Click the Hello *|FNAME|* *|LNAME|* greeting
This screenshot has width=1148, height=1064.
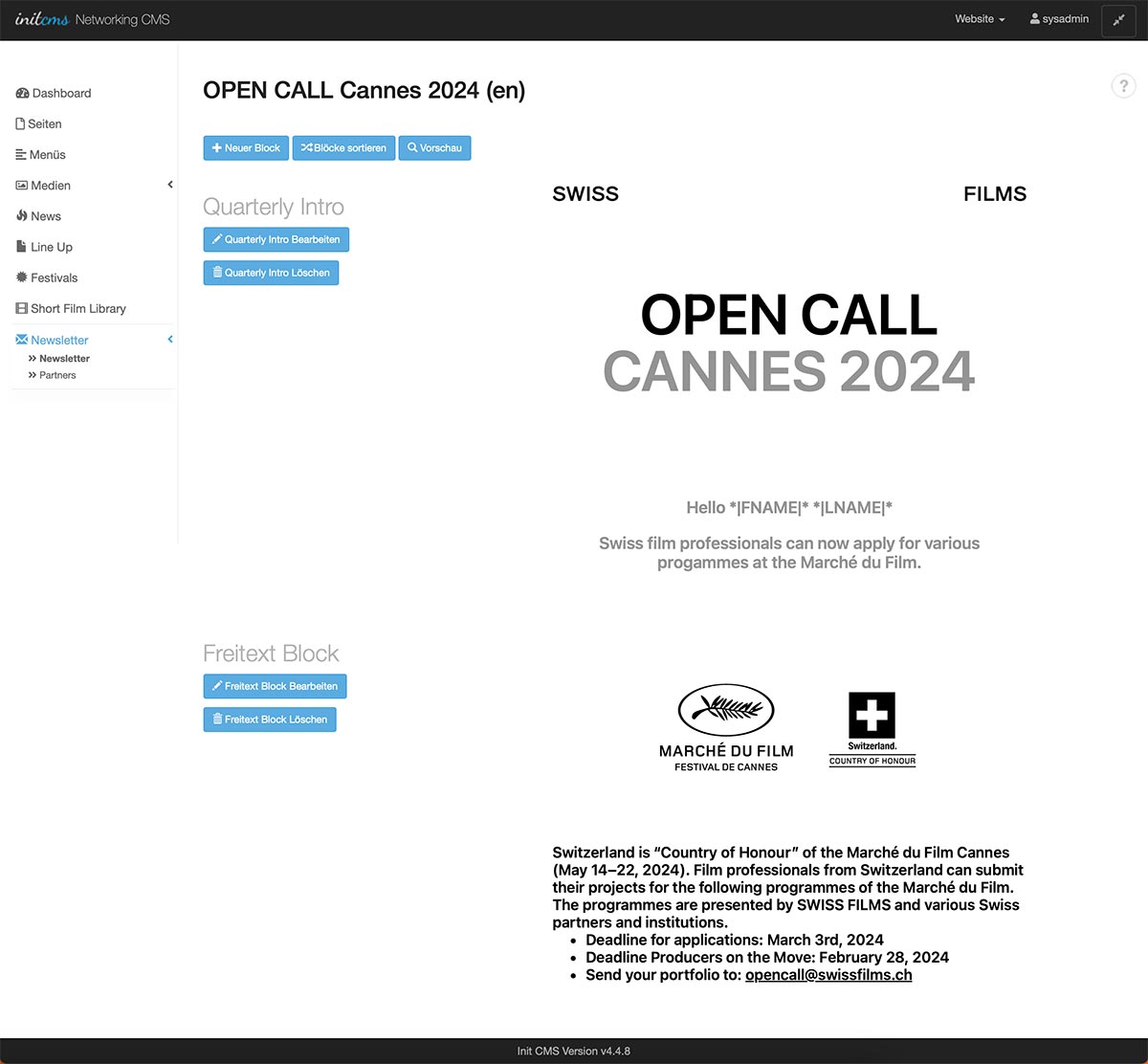[789, 508]
